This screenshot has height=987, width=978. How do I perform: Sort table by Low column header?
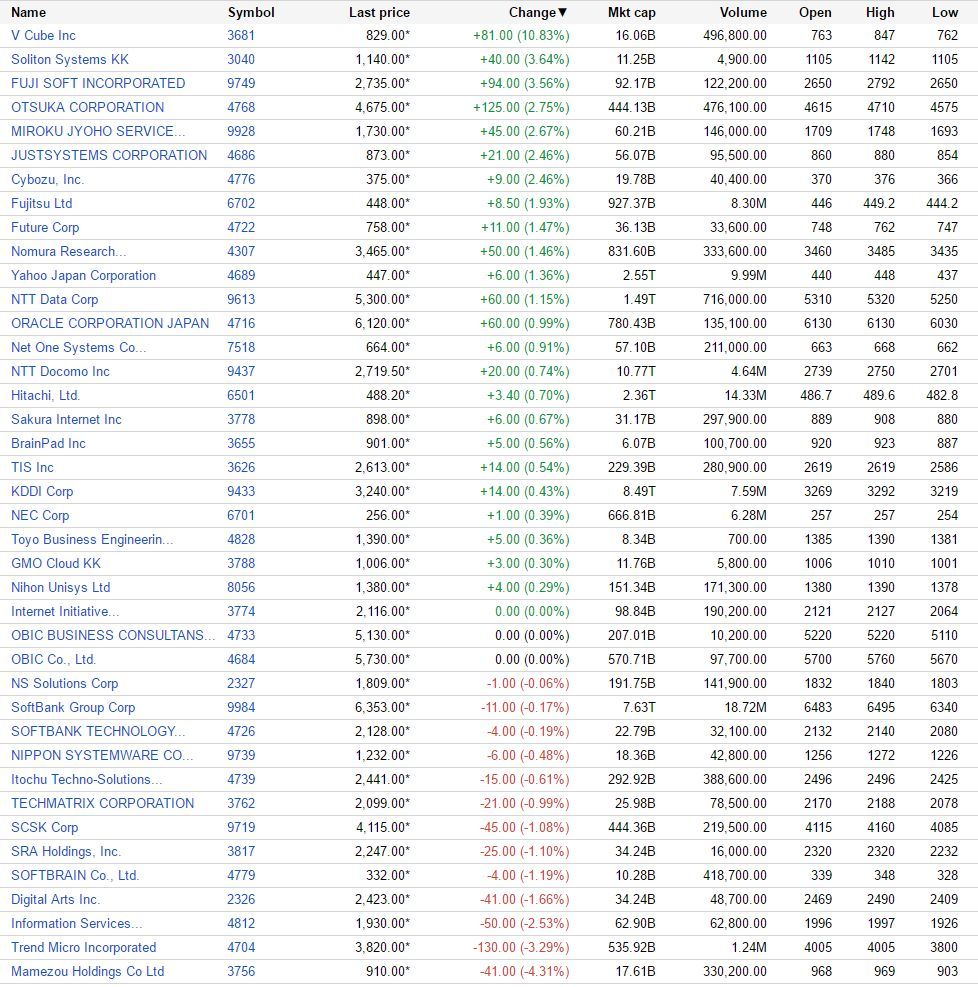[x=945, y=13]
